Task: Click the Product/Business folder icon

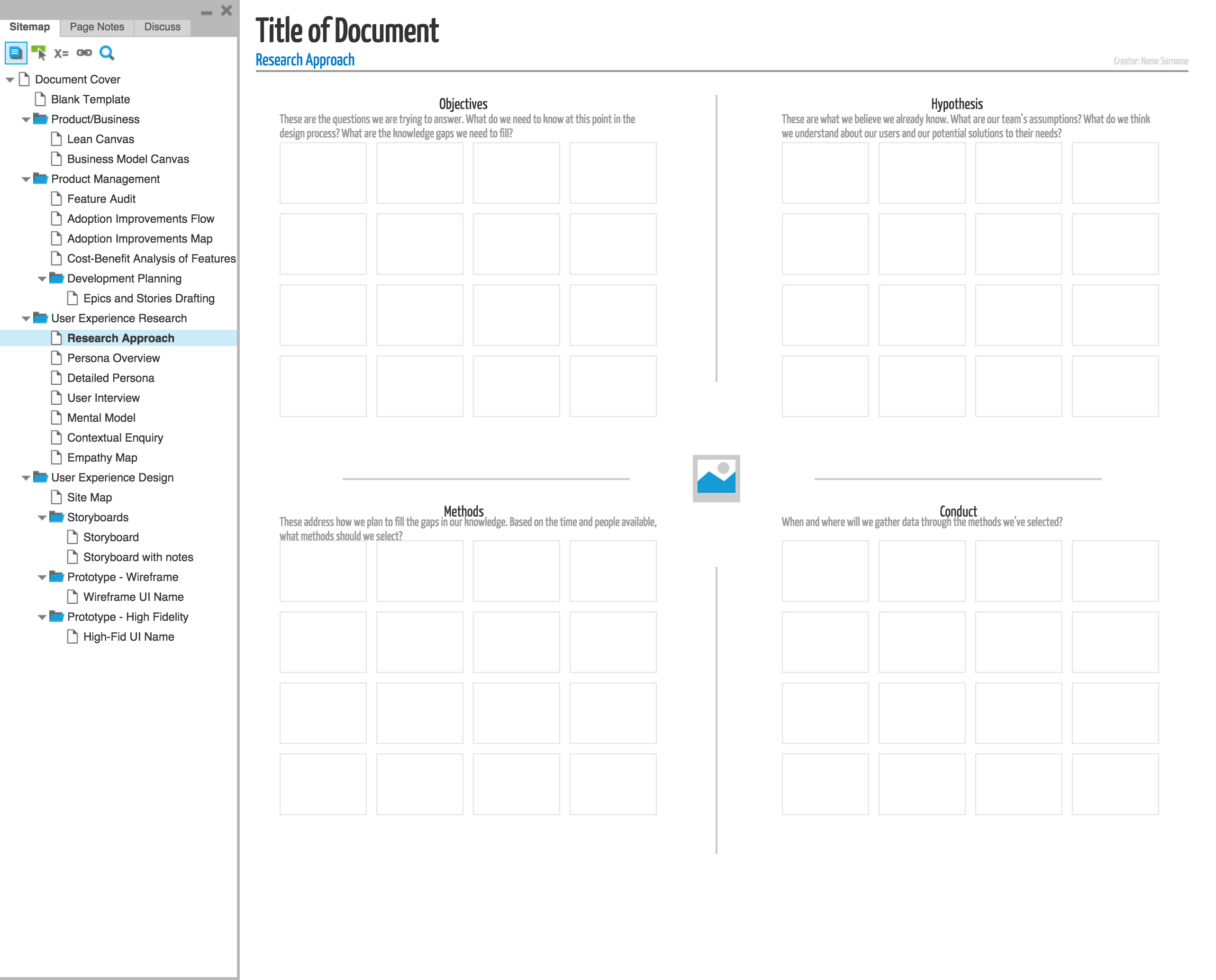Action: click(40, 118)
